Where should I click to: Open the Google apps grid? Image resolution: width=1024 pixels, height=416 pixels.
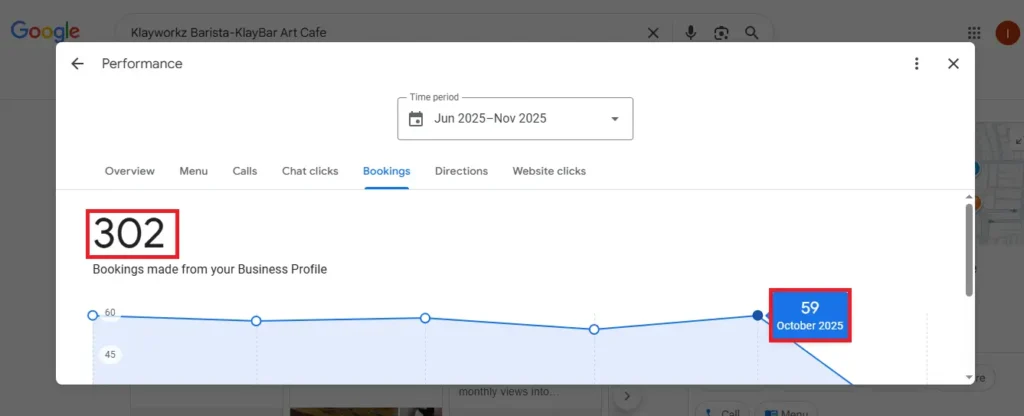974,33
